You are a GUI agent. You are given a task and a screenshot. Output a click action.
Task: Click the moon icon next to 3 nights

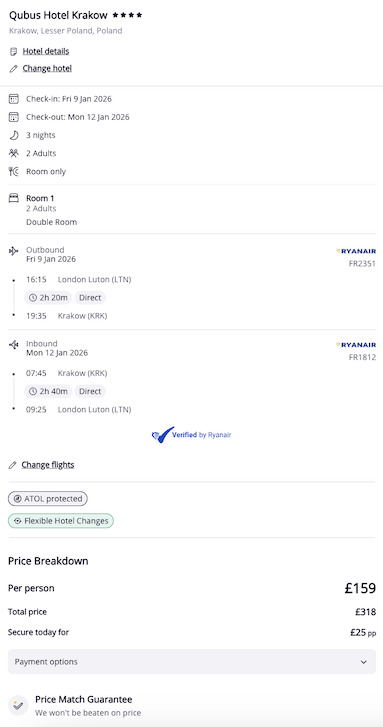click(x=14, y=135)
